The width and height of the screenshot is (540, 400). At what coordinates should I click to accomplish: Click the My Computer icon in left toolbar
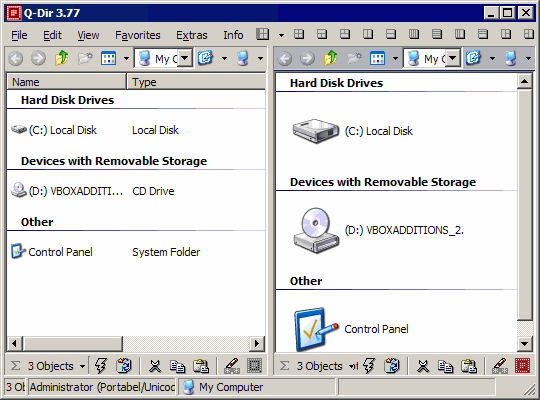pos(243,58)
